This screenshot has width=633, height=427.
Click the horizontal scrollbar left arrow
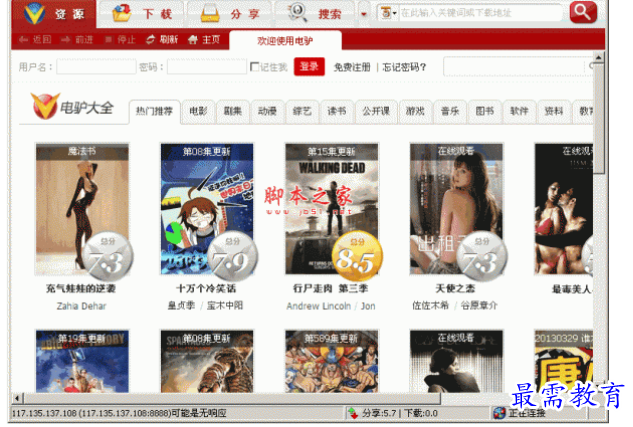pos(17,398)
